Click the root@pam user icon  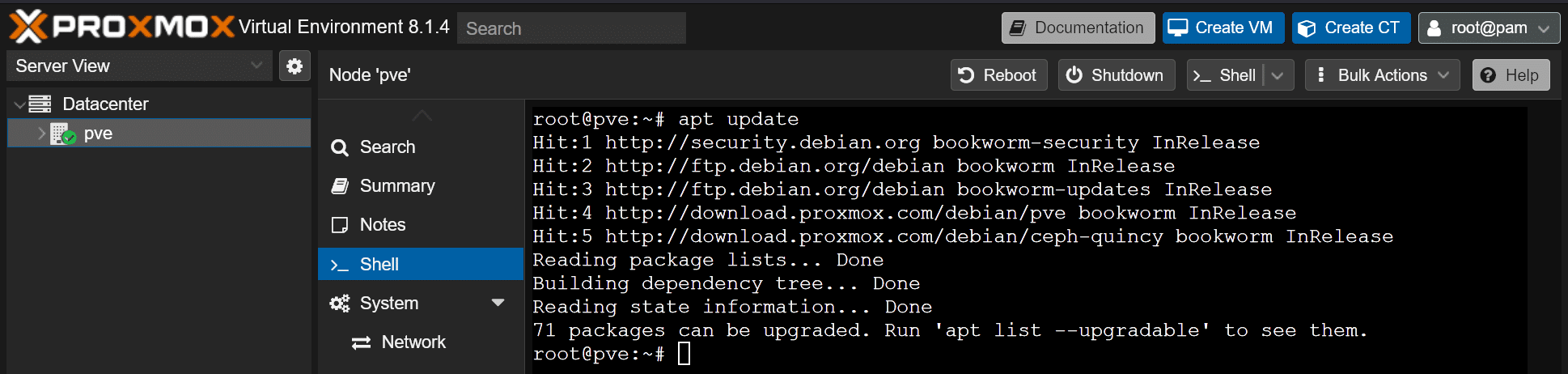(1434, 28)
